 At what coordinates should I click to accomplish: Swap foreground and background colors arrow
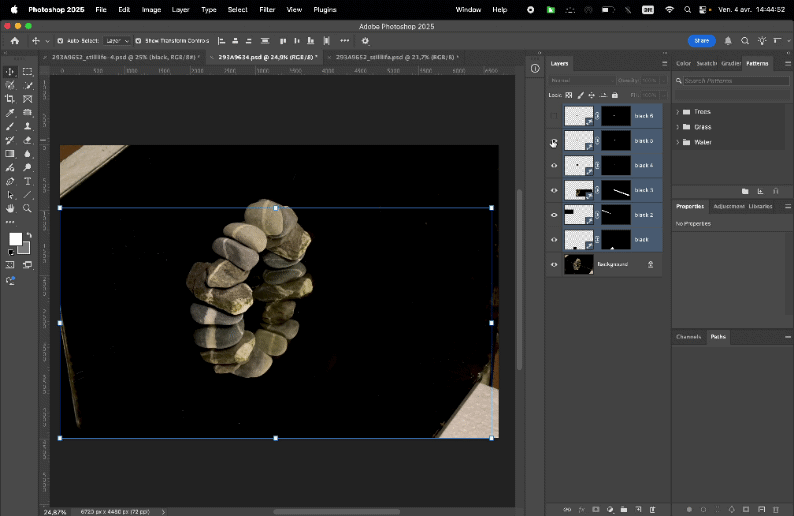click(29, 235)
